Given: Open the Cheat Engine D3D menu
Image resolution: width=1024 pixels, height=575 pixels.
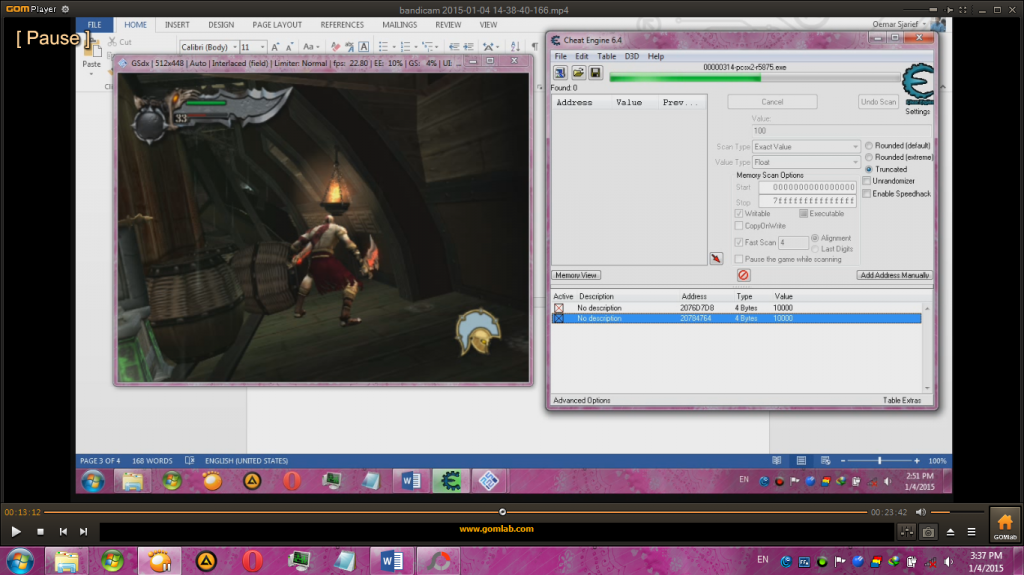Looking at the screenshot, I should 632,56.
